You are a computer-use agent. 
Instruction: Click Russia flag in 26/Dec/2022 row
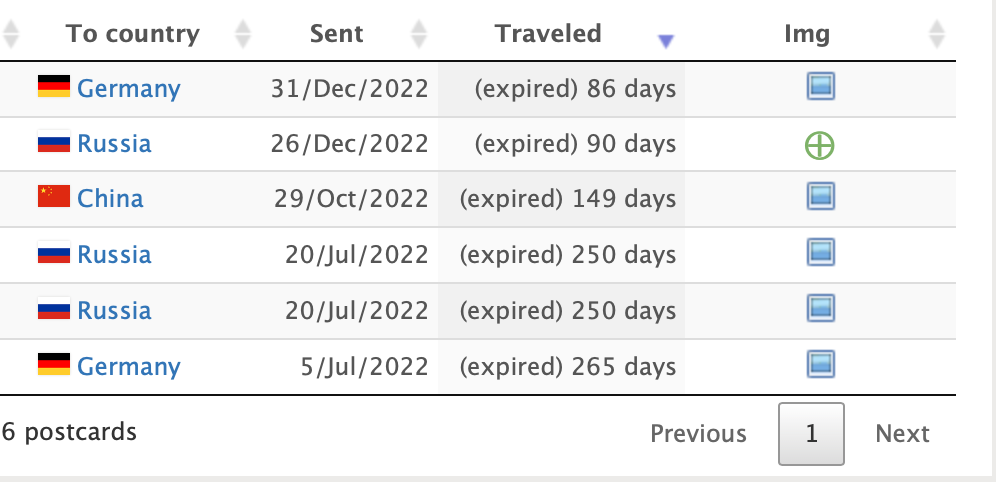click(54, 142)
